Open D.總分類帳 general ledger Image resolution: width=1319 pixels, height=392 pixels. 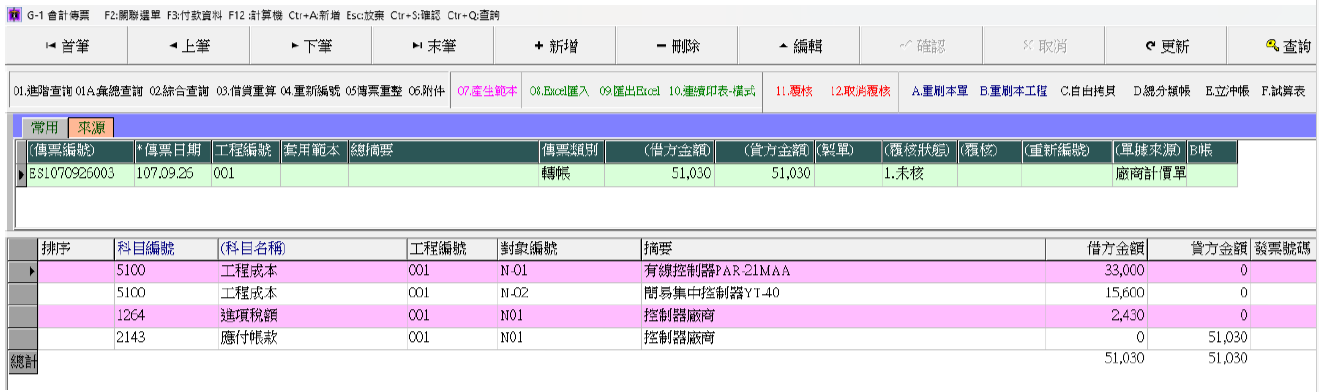[1163, 90]
